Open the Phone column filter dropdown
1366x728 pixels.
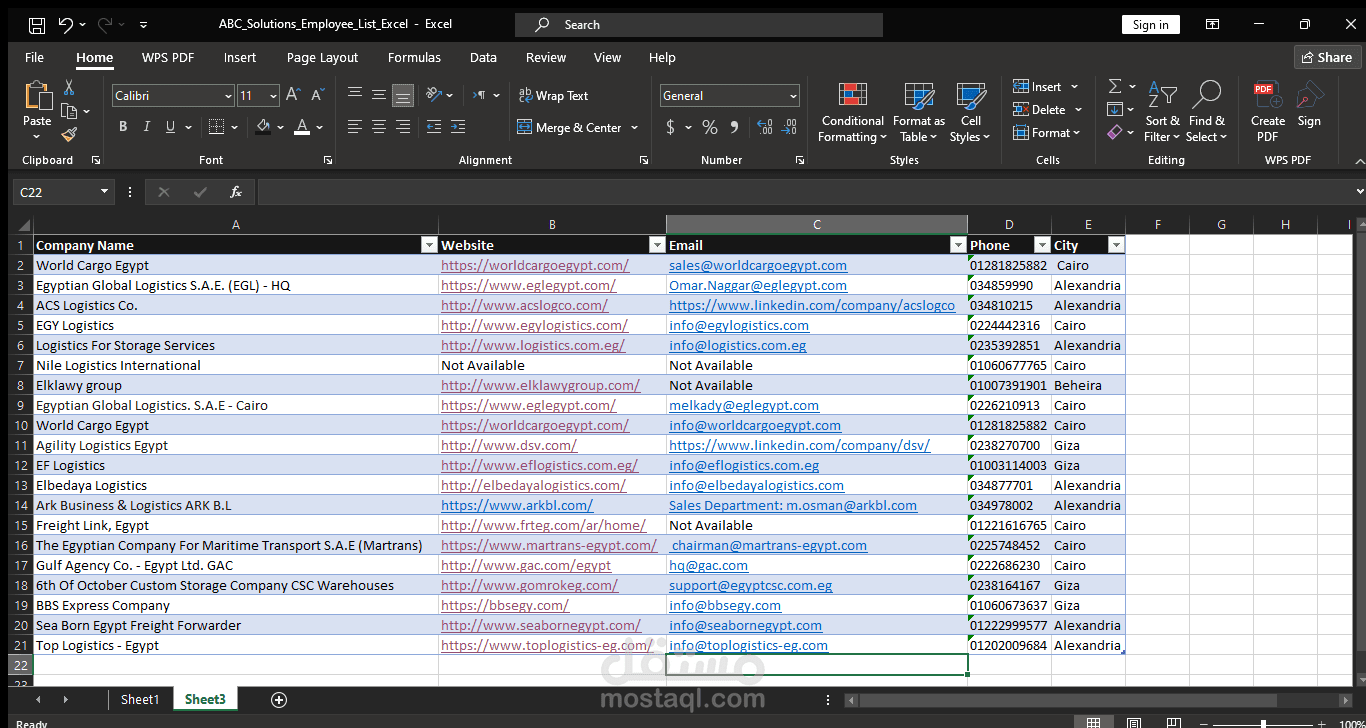coord(1042,245)
